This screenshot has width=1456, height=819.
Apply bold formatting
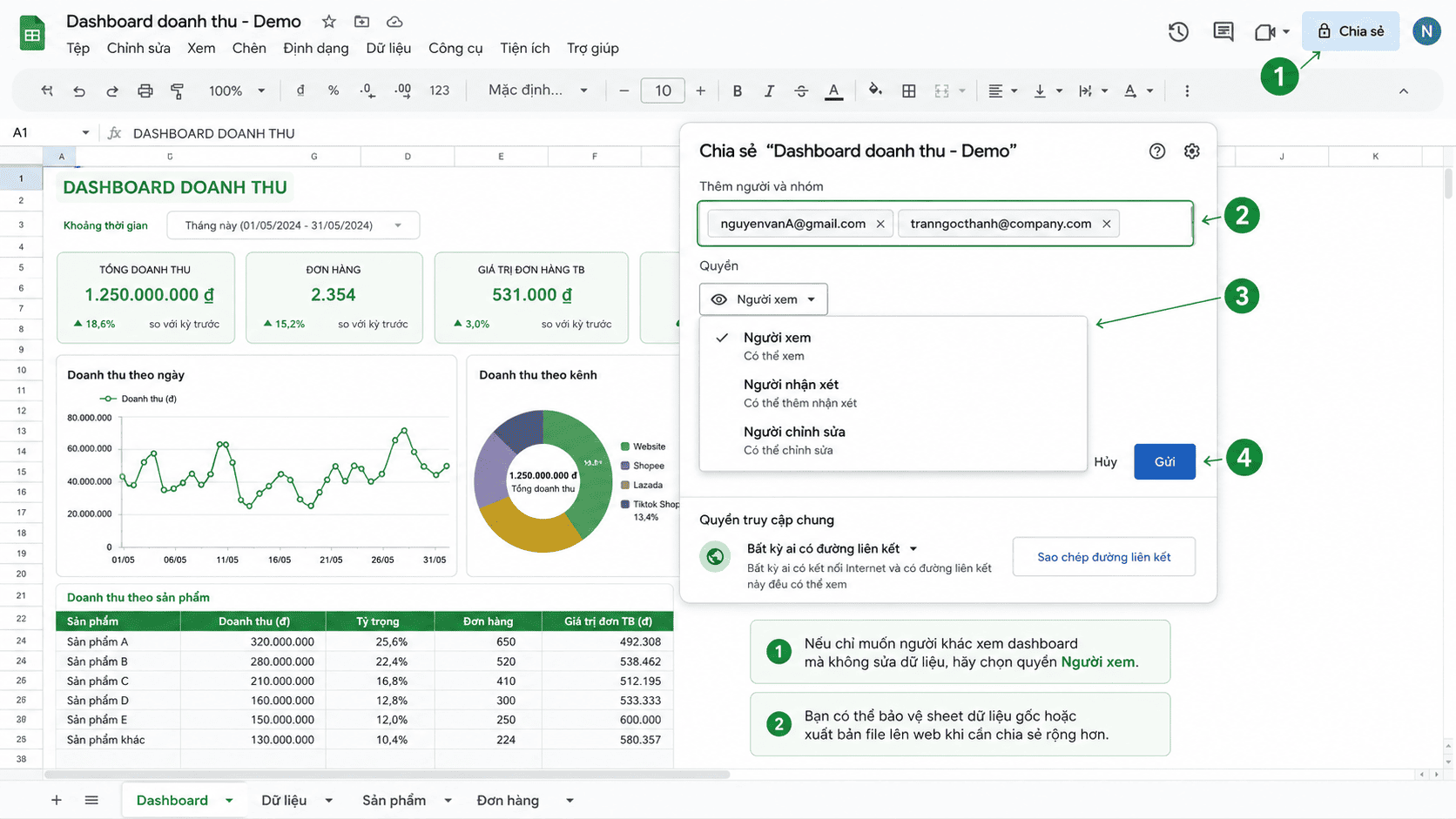[738, 91]
